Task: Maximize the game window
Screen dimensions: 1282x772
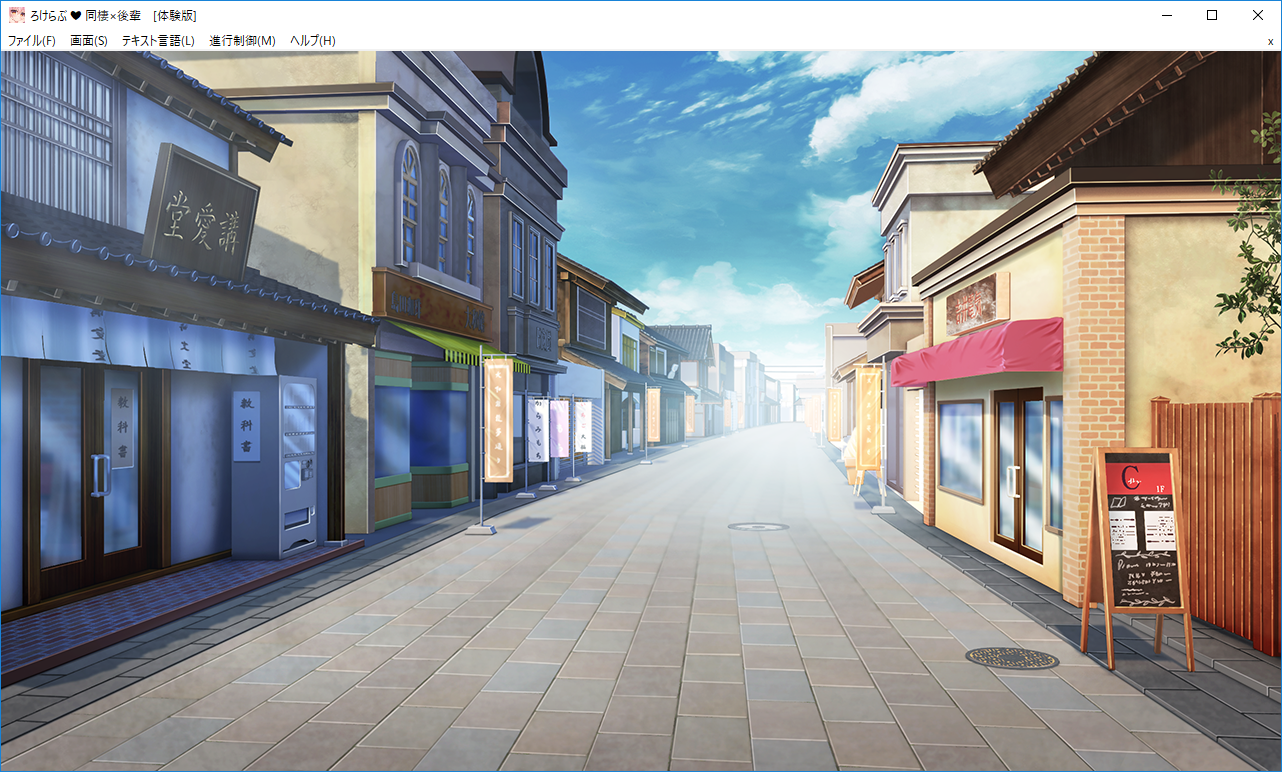Action: pyautogui.click(x=1212, y=15)
